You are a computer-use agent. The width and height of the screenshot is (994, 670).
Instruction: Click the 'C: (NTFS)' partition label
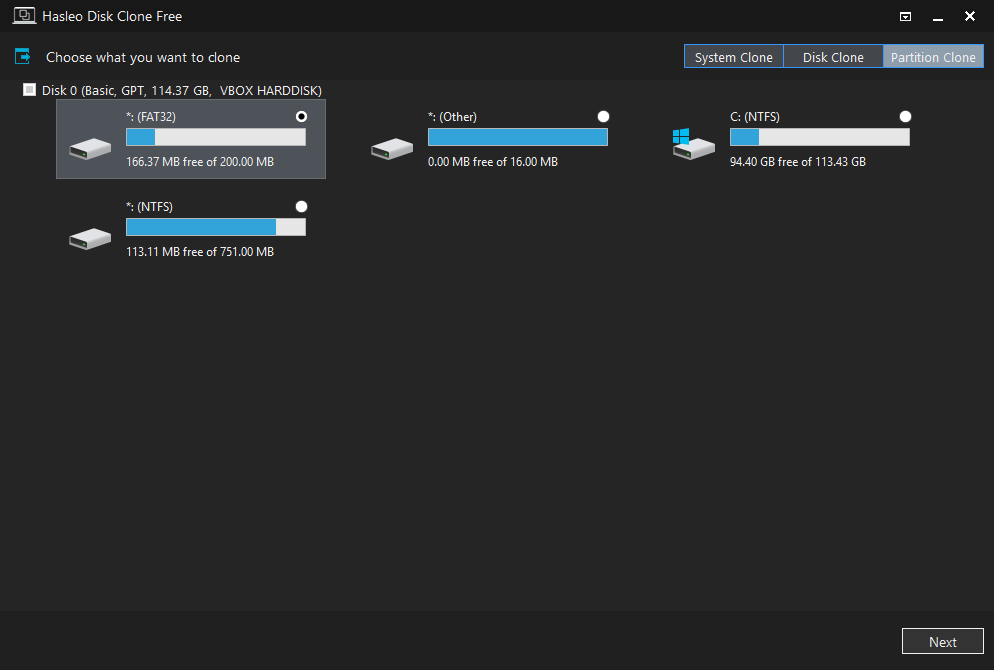(x=754, y=117)
